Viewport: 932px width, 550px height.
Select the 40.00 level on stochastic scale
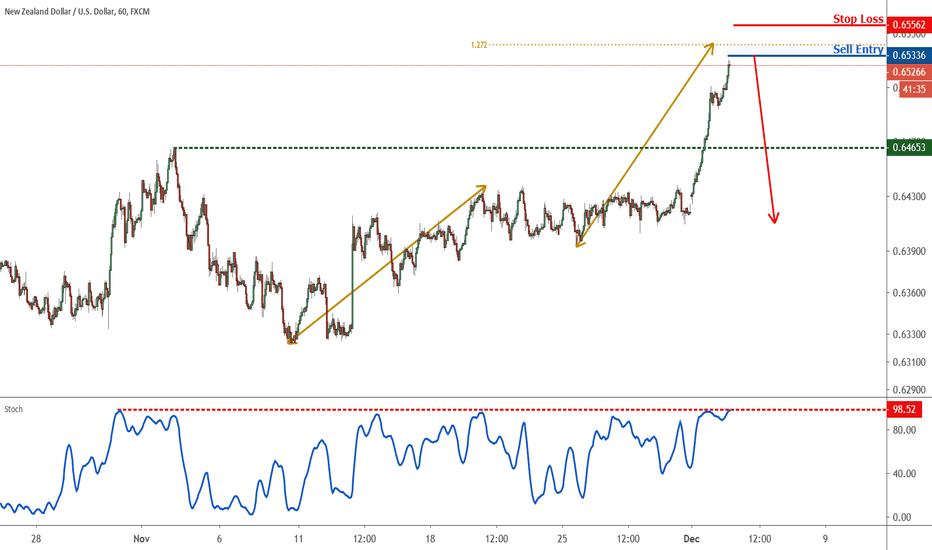[x=904, y=474]
